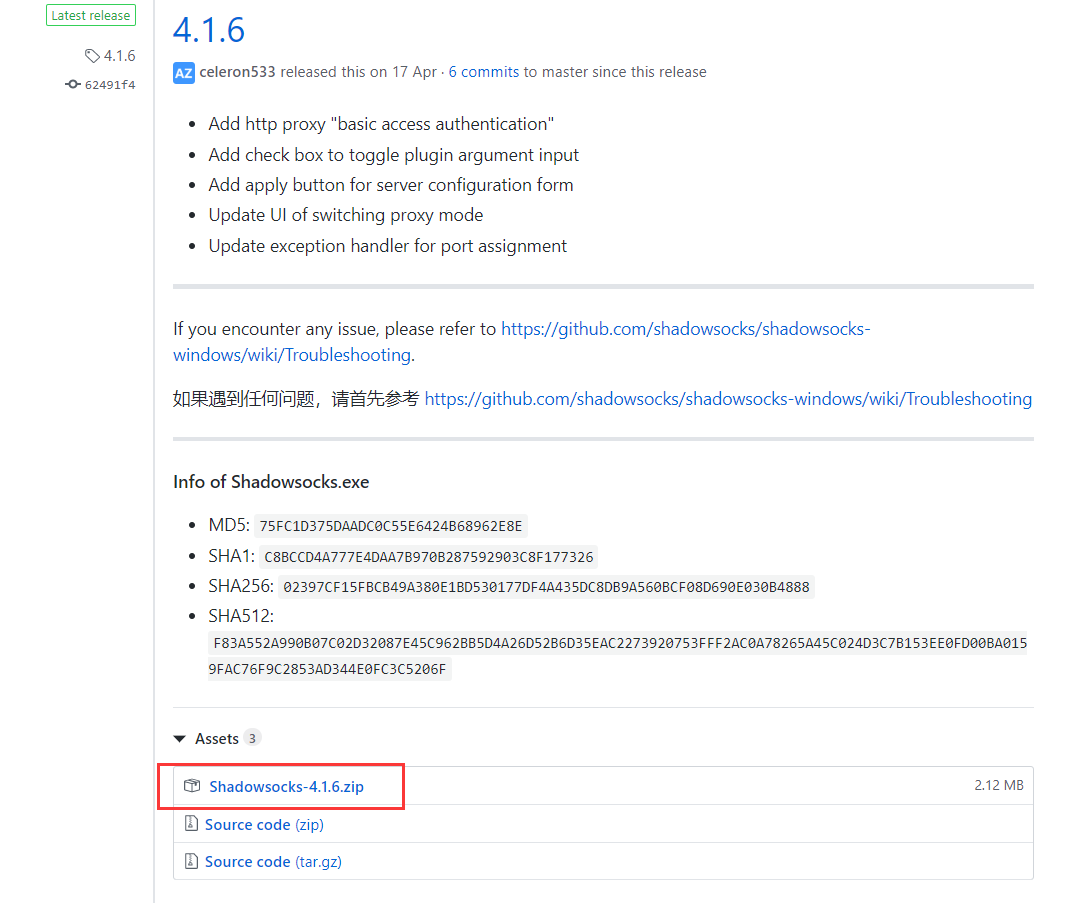
Task: Download Source code (zip)
Action: (264, 825)
